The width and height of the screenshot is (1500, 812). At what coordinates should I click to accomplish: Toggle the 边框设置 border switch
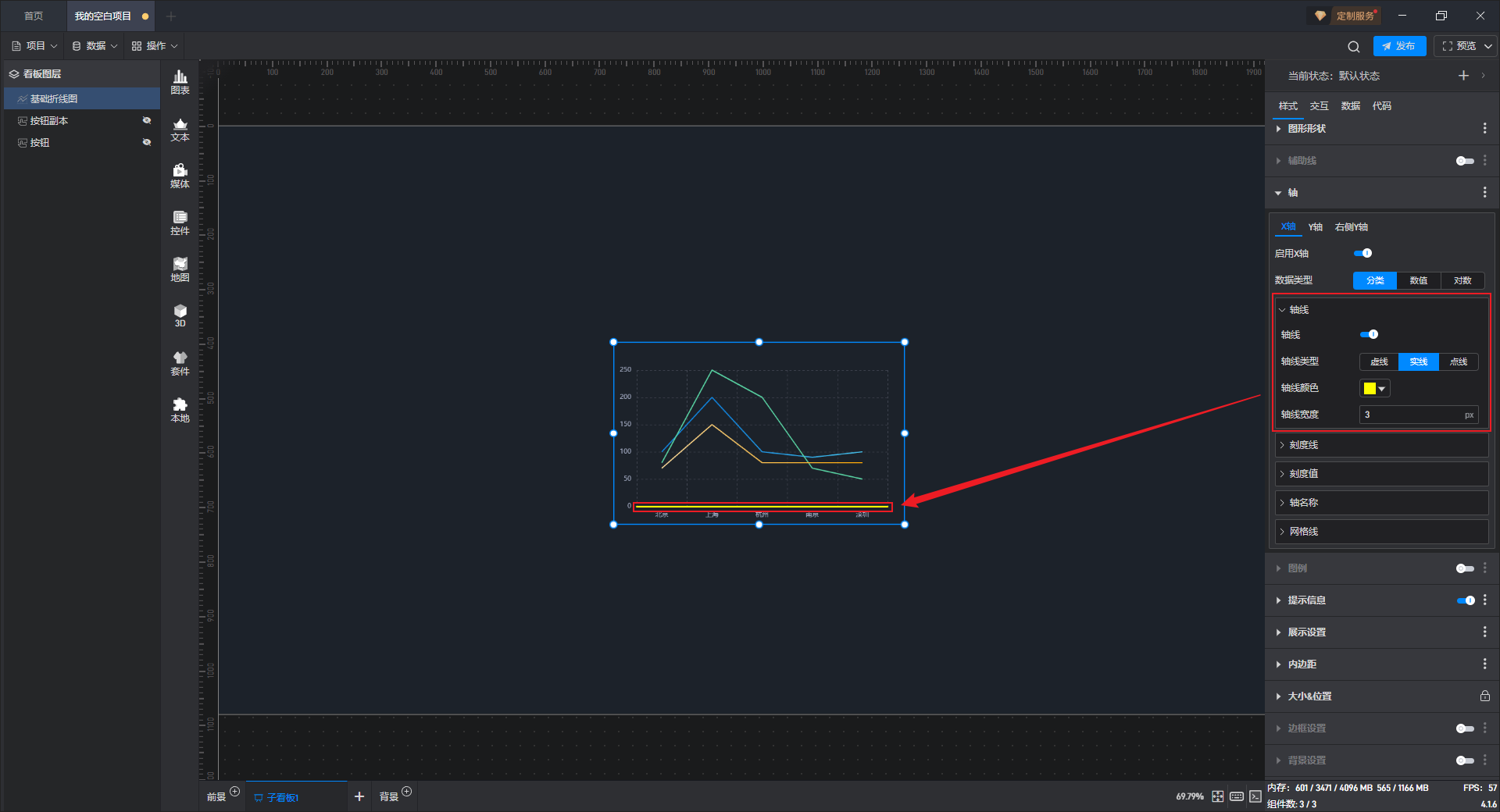(1465, 728)
